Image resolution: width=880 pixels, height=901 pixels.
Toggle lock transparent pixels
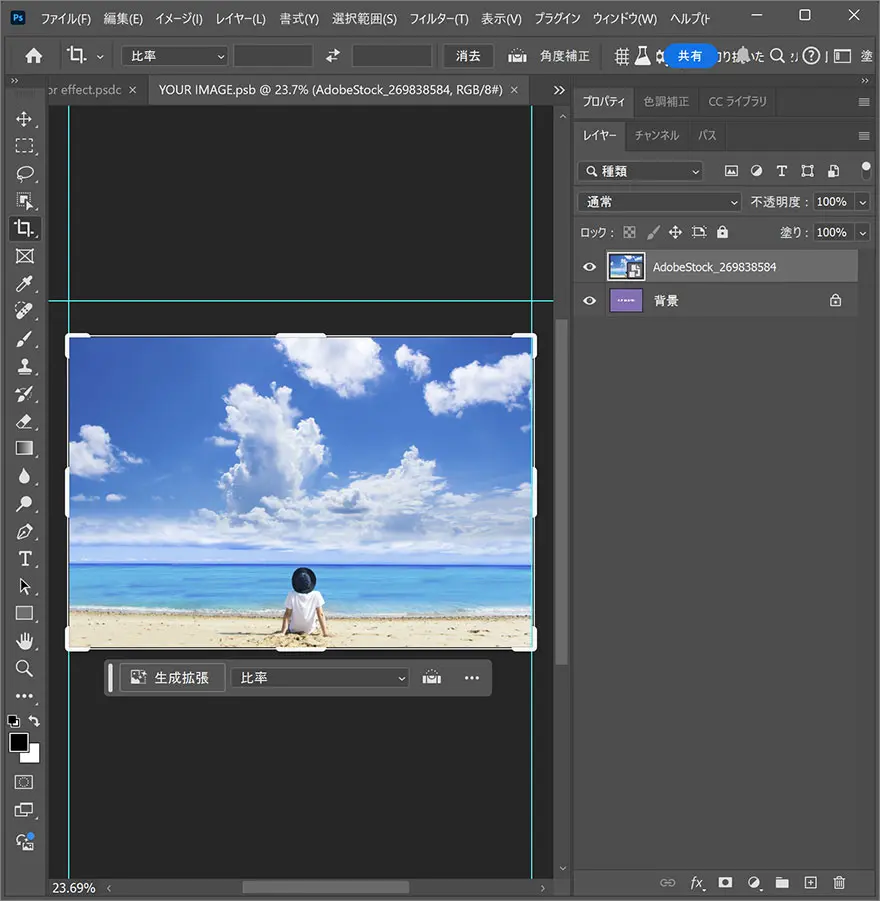[x=629, y=232]
